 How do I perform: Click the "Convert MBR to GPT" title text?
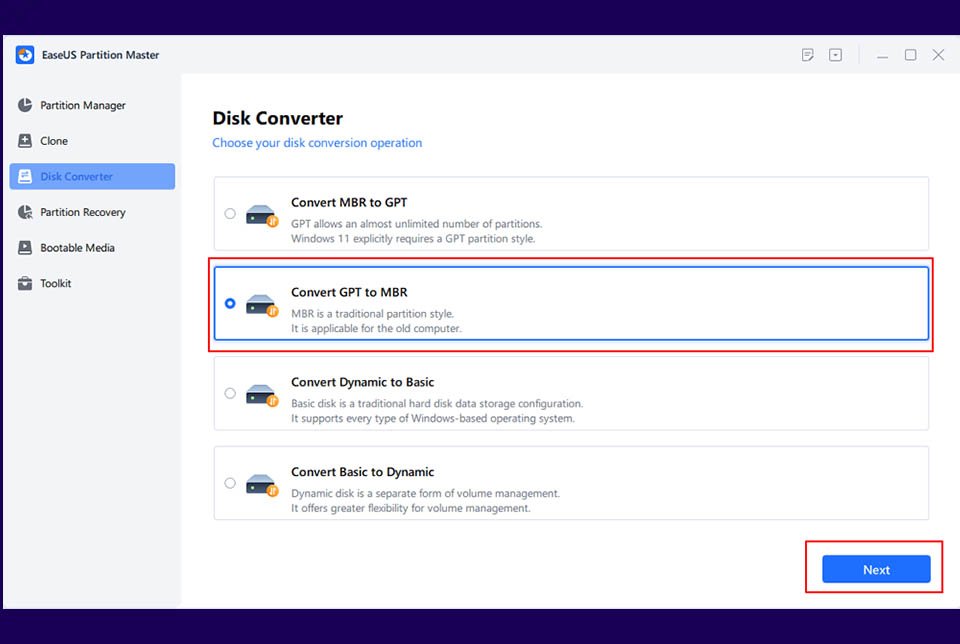coord(349,203)
